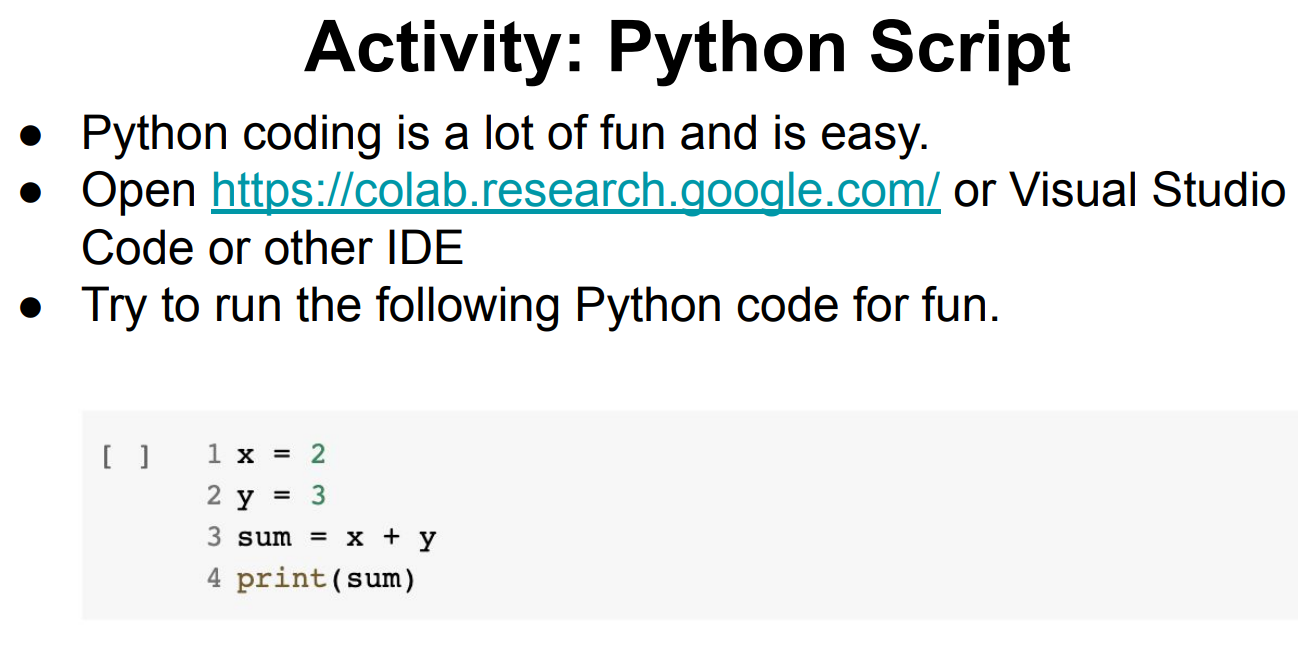Click the text Visual Studio
This screenshot has height=650, width=1316.
1147,190
